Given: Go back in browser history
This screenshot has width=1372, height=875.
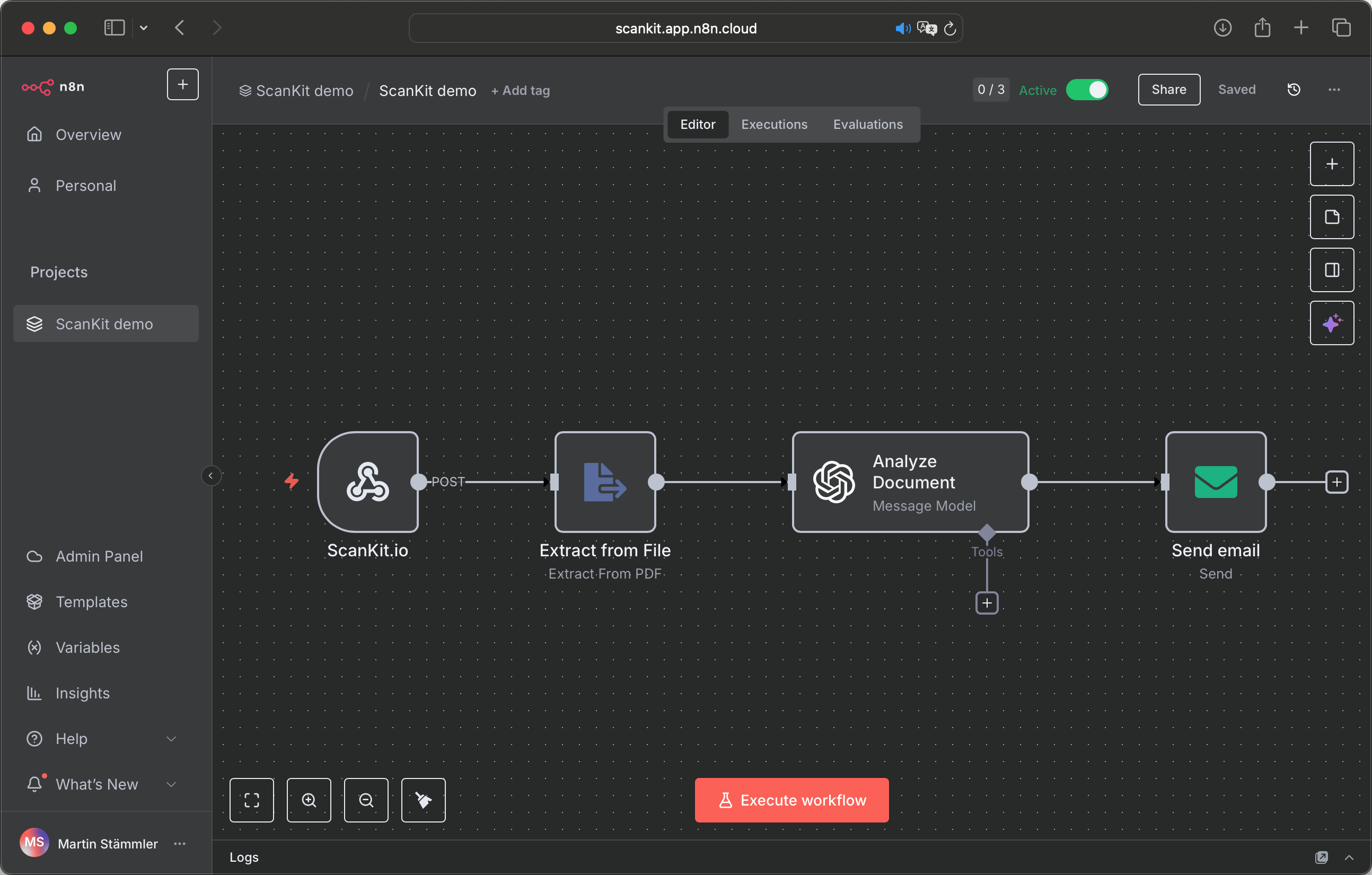Looking at the screenshot, I should pyautogui.click(x=180, y=28).
